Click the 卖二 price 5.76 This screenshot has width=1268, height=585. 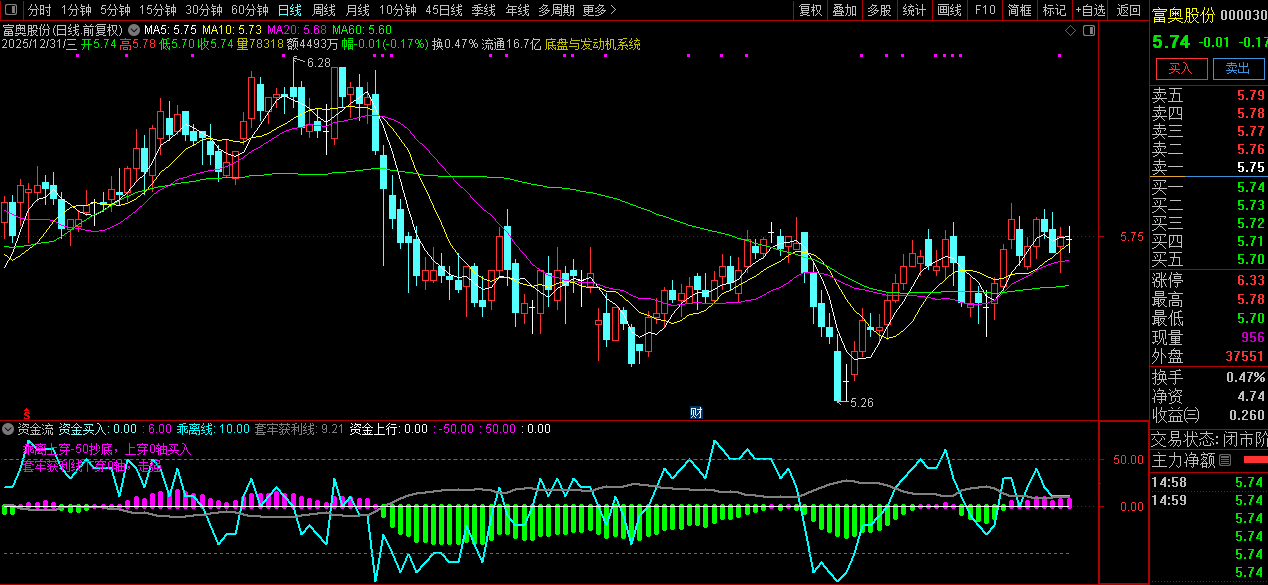coord(1250,150)
